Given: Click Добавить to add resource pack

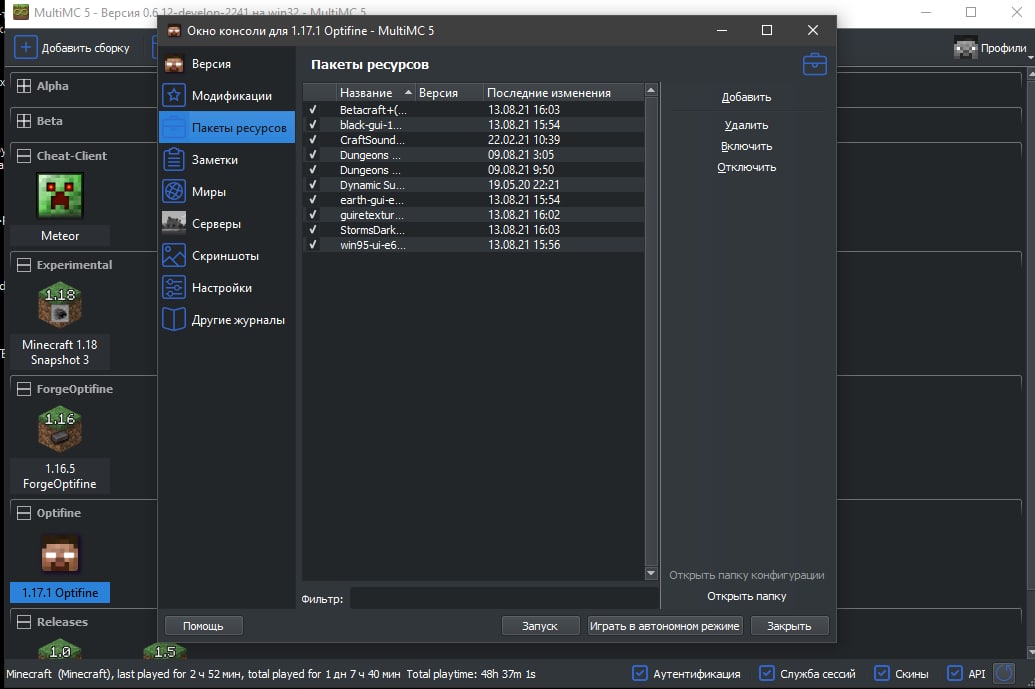Looking at the screenshot, I should [746, 97].
